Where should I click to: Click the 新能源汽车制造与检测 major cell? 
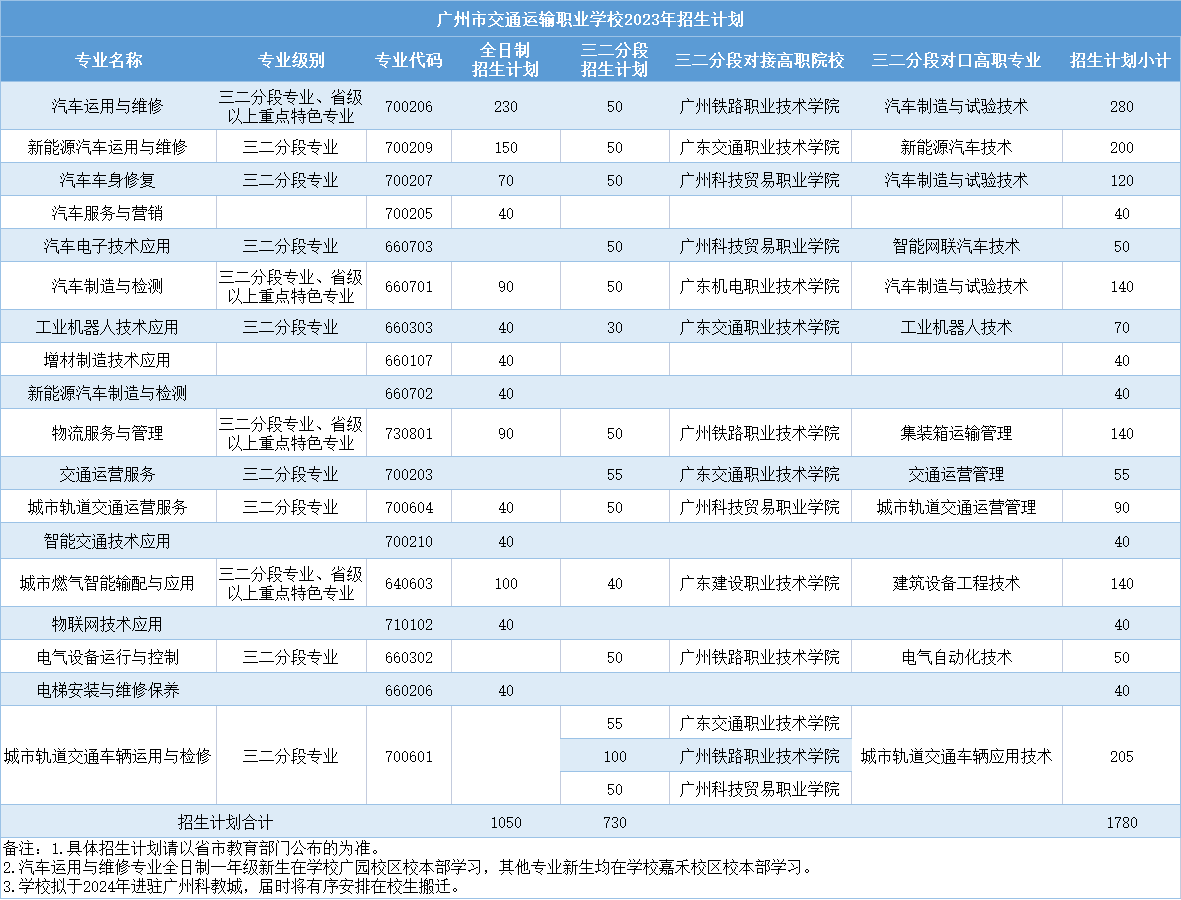[x=108, y=394]
